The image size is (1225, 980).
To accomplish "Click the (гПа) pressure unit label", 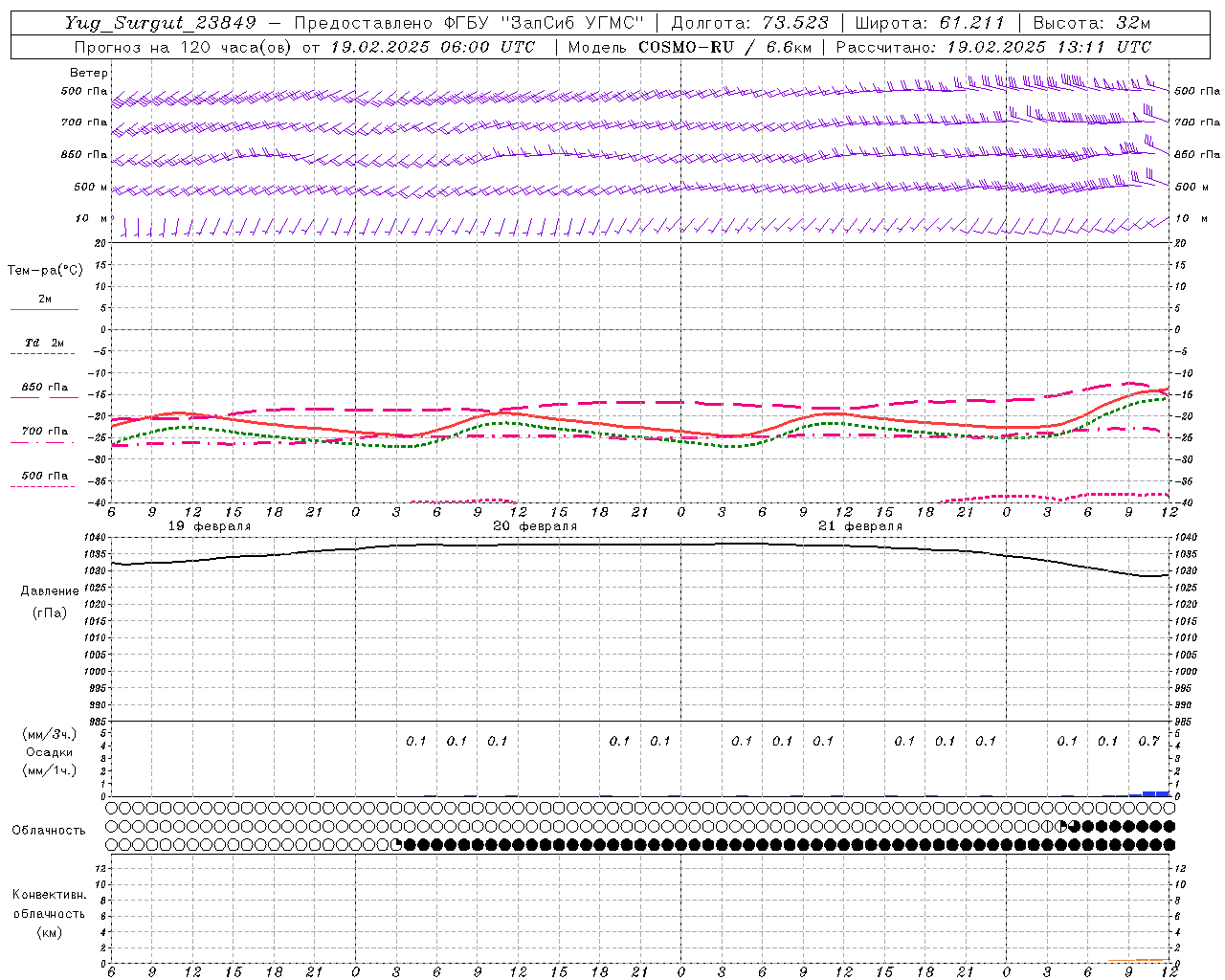I will 50,612.
